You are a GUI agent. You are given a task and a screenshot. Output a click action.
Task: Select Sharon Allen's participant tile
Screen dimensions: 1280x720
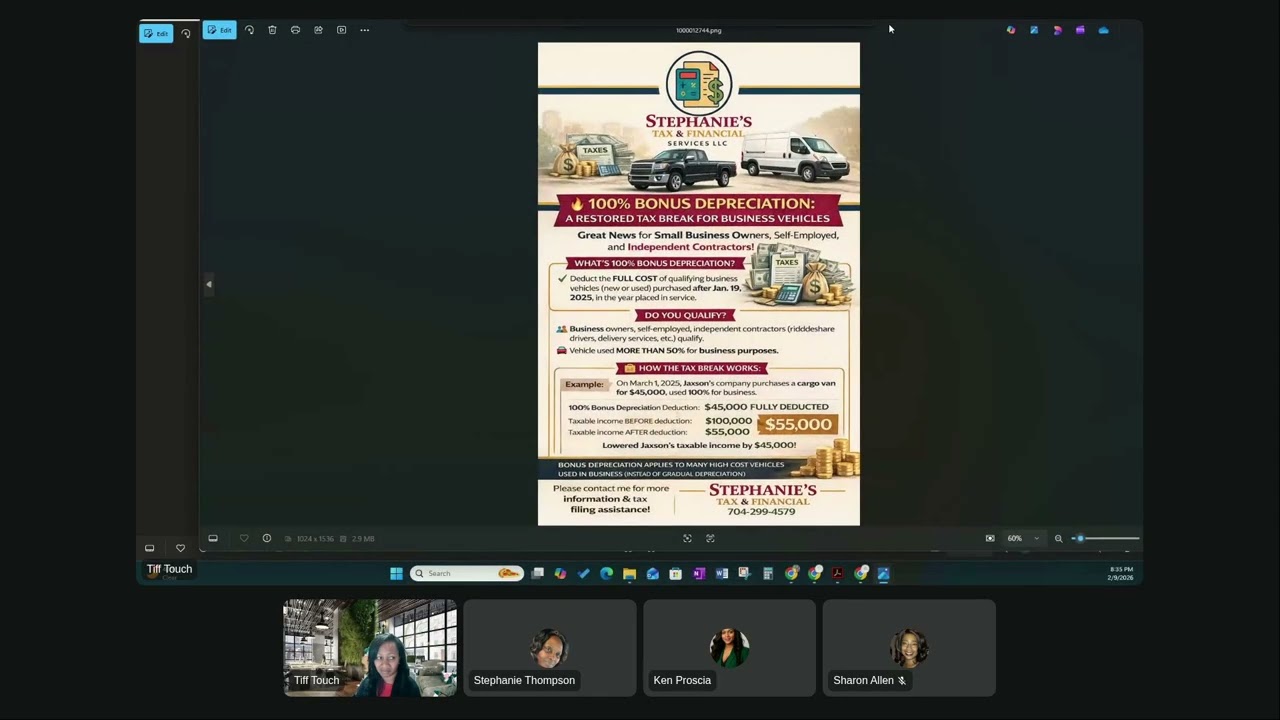pyautogui.click(x=909, y=648)
